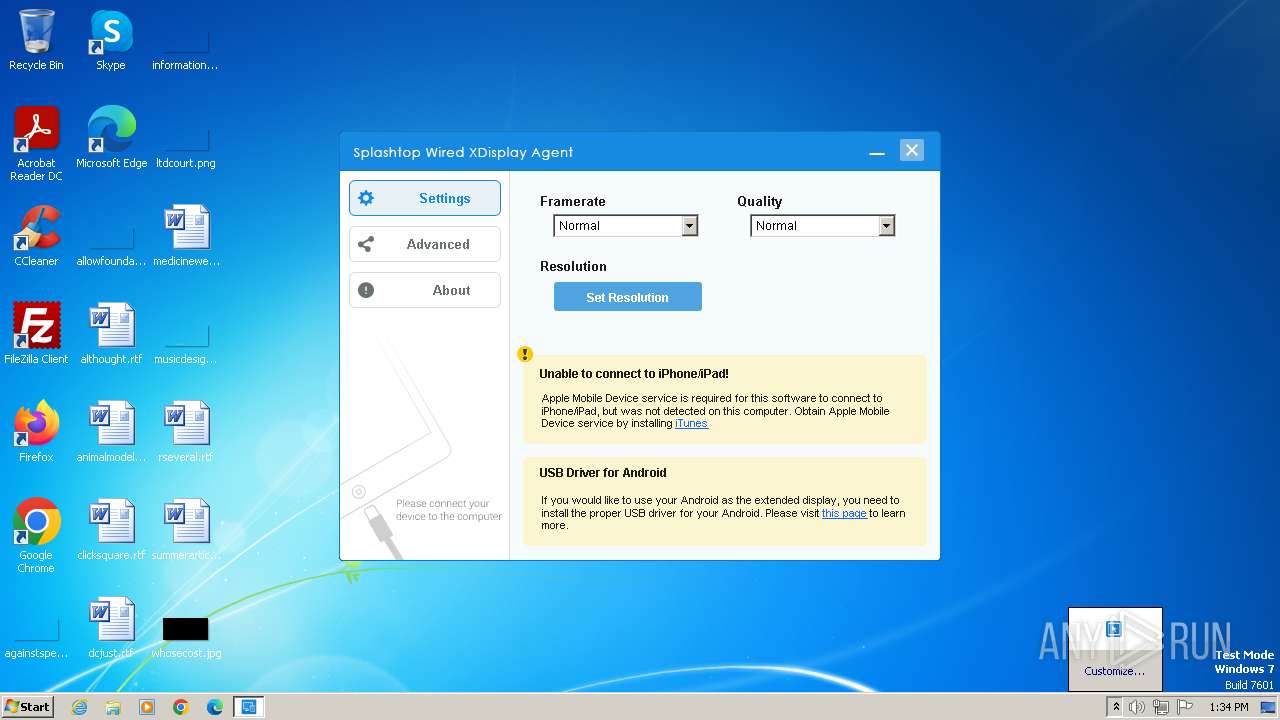Select the medicinewe document icon
The height and width of the screenshot is (720, 1280).
(x=186, y=236)
